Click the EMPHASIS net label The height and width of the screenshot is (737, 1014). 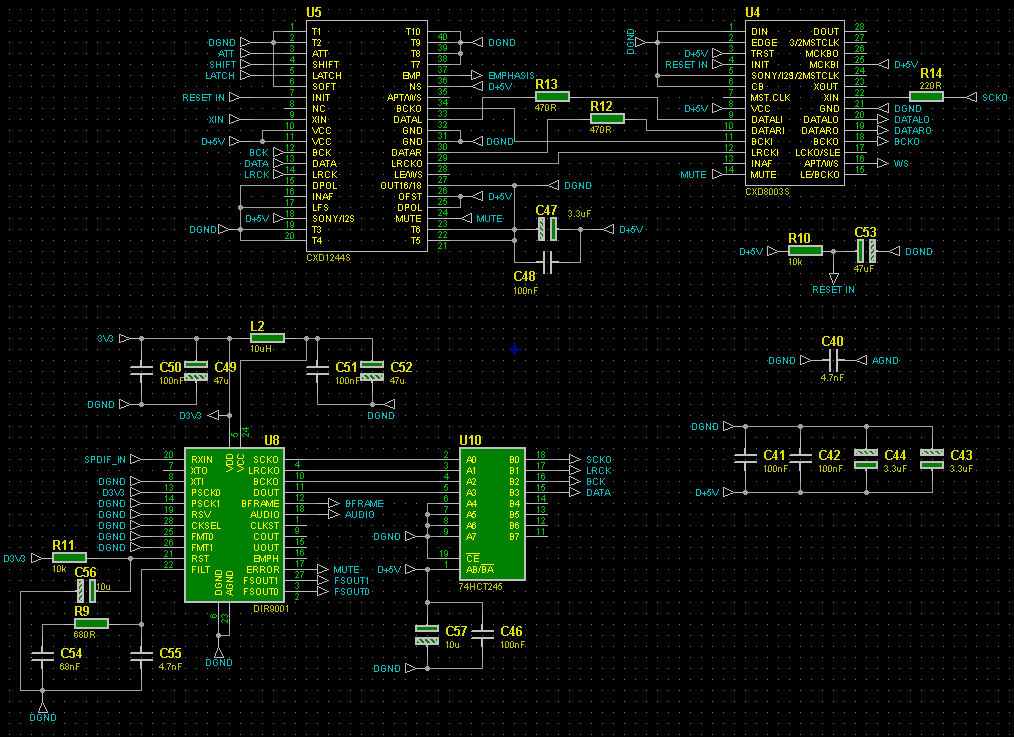tap(512, 76)
